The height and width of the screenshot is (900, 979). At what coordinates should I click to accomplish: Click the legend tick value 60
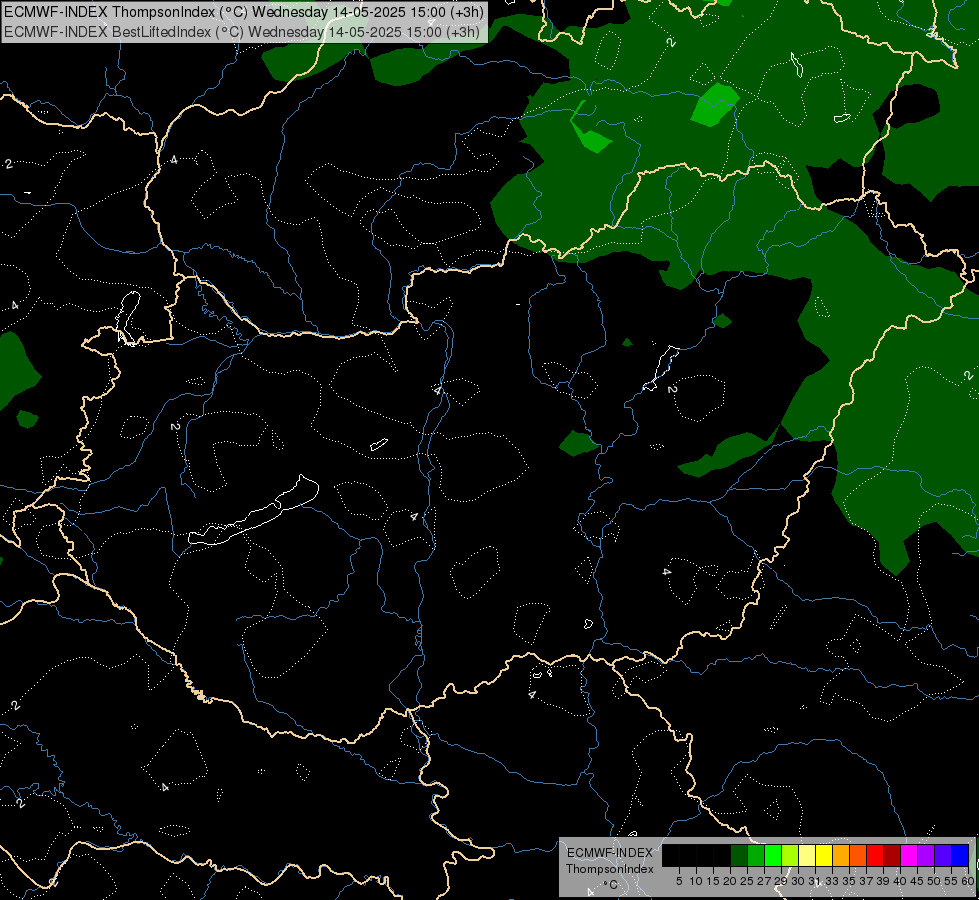967,881
